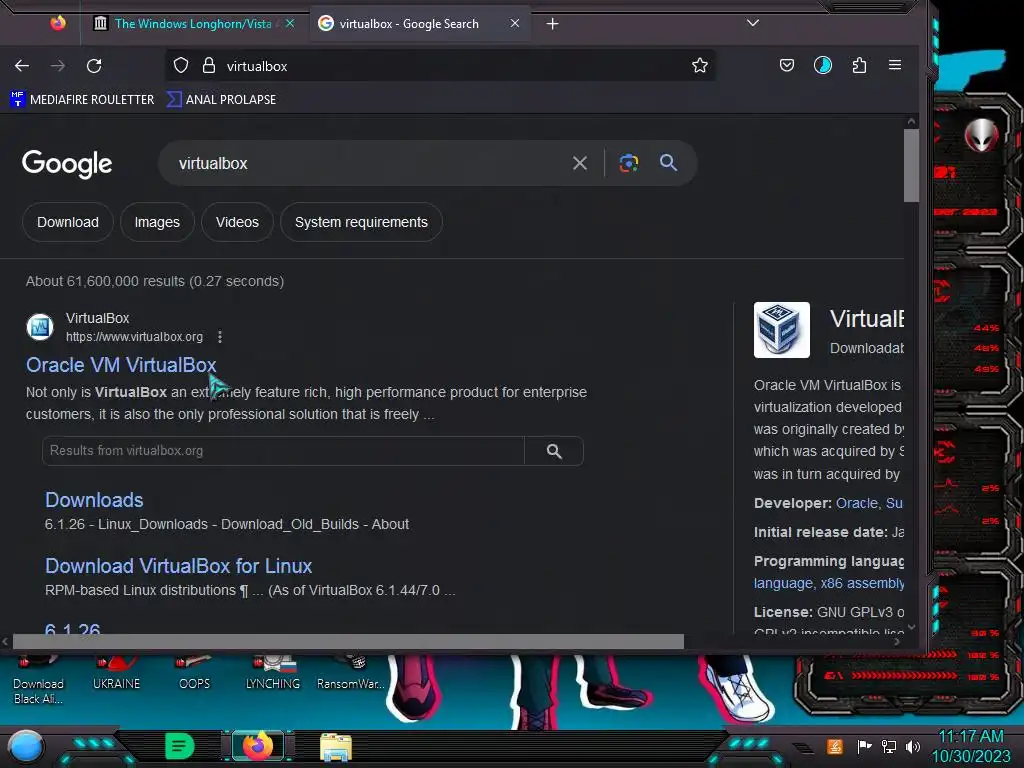
Task: Click the padlock site info icon
Action: (x=208, y=65)
